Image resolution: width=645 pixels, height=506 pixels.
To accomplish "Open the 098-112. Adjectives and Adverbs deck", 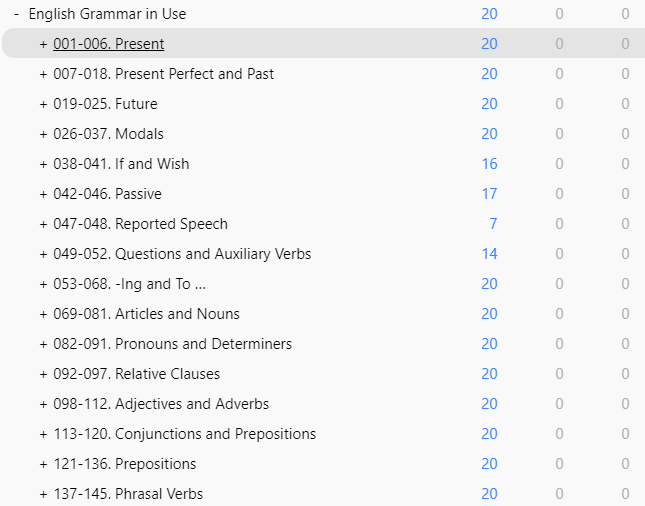I will tap(161, 404).
